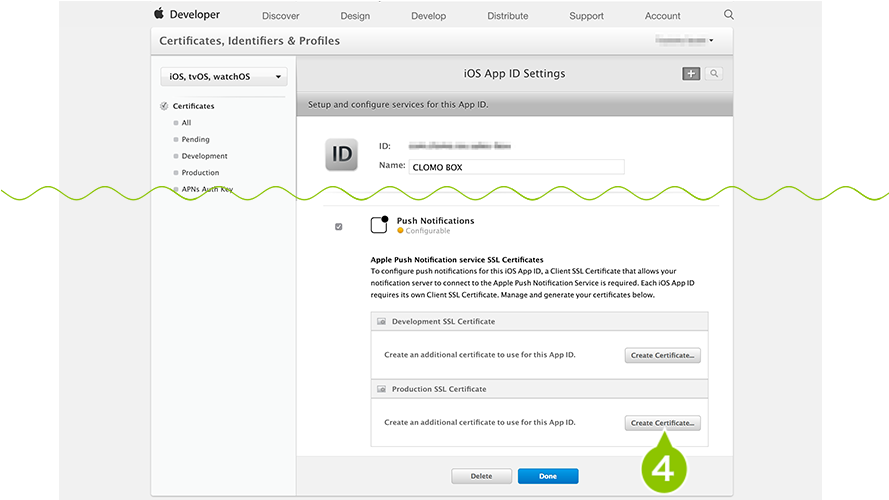Open the iOS, tvOS, watchOS platform dropdown
Image resolution: width=889 pixels, height=500 pixels.
point(224,77)
